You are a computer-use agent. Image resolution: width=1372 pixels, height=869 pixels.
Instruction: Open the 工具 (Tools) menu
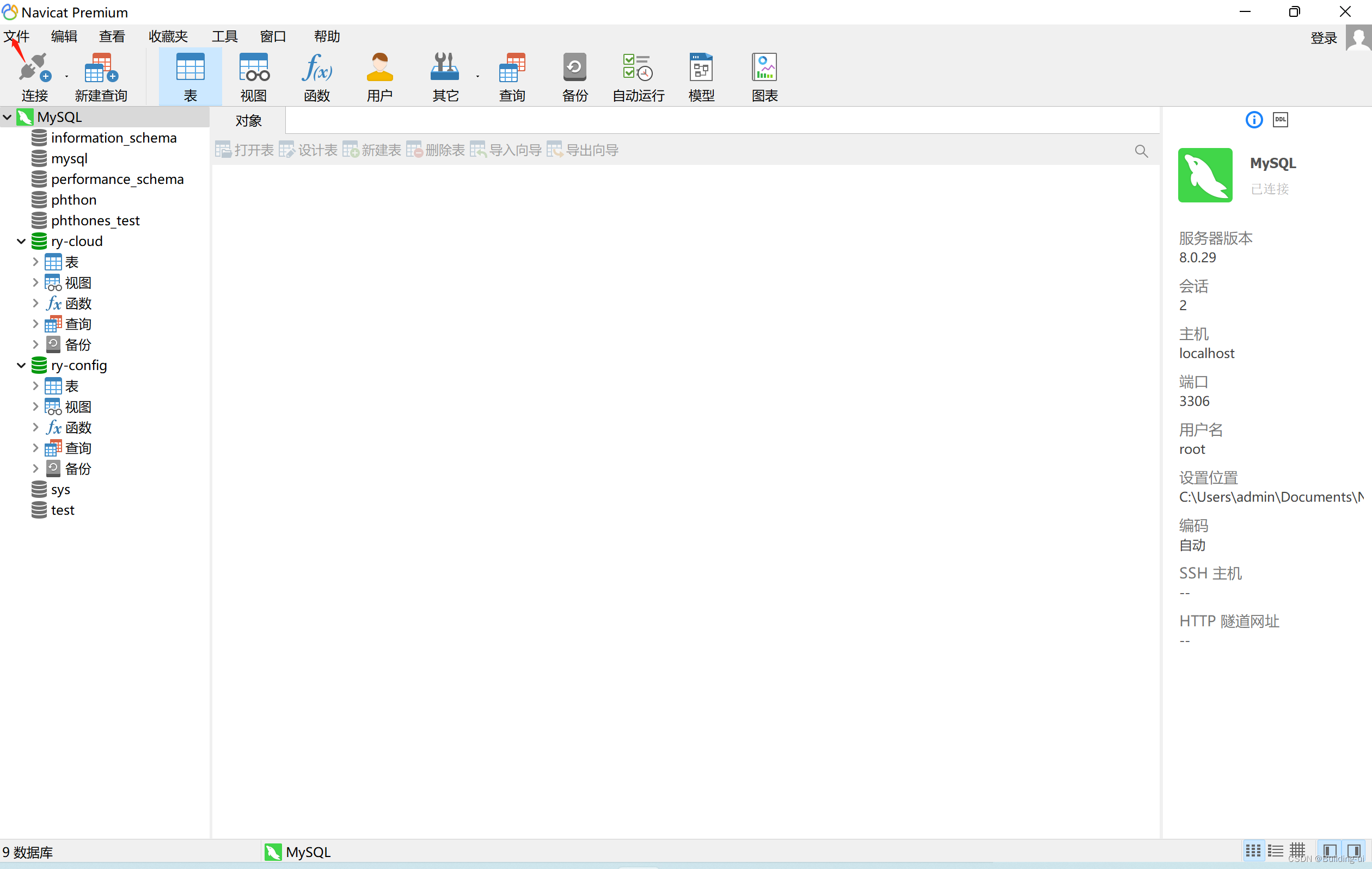(x=224, y=36)
